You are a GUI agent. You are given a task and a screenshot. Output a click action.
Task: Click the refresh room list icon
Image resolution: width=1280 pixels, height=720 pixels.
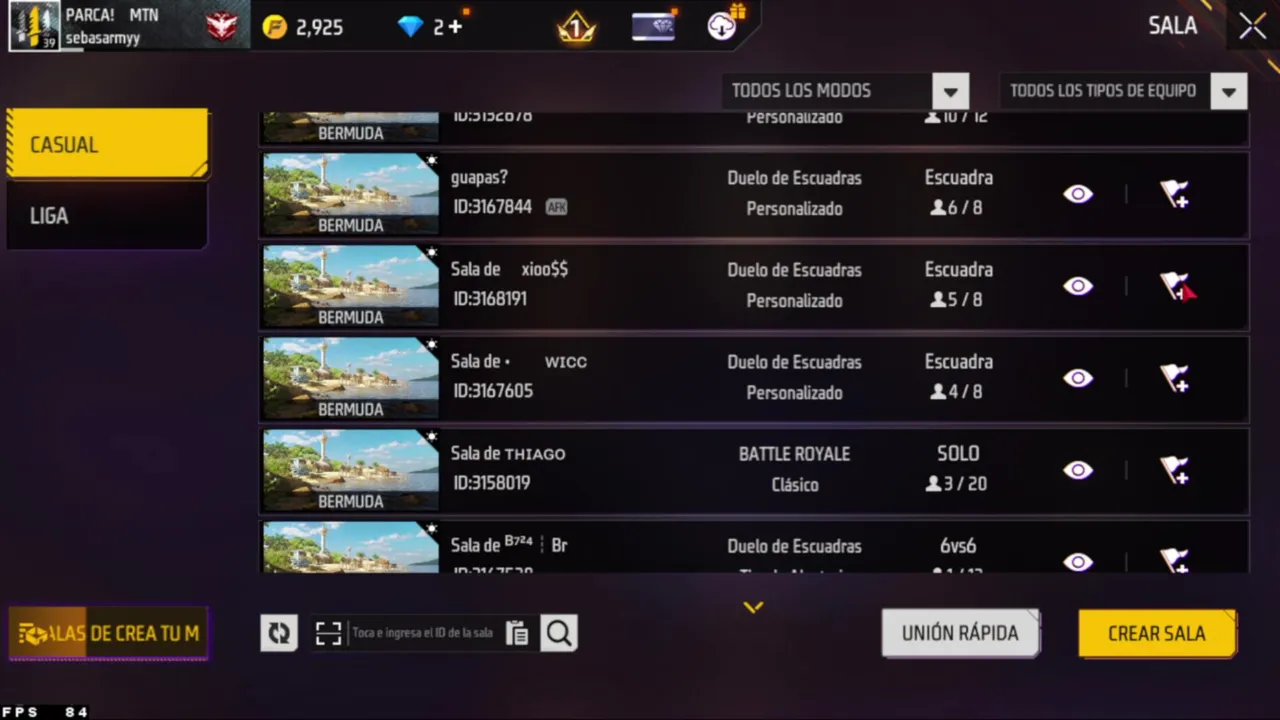279,633
